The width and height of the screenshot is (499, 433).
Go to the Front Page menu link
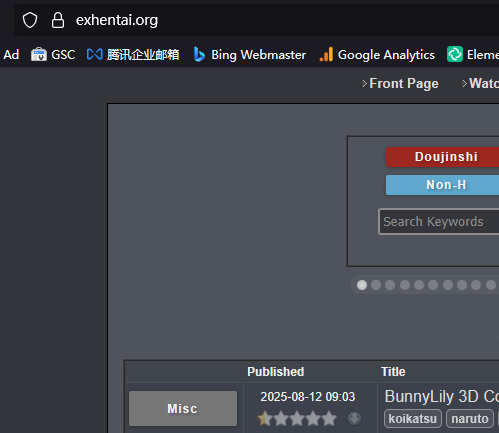click(x=404, y=83)
